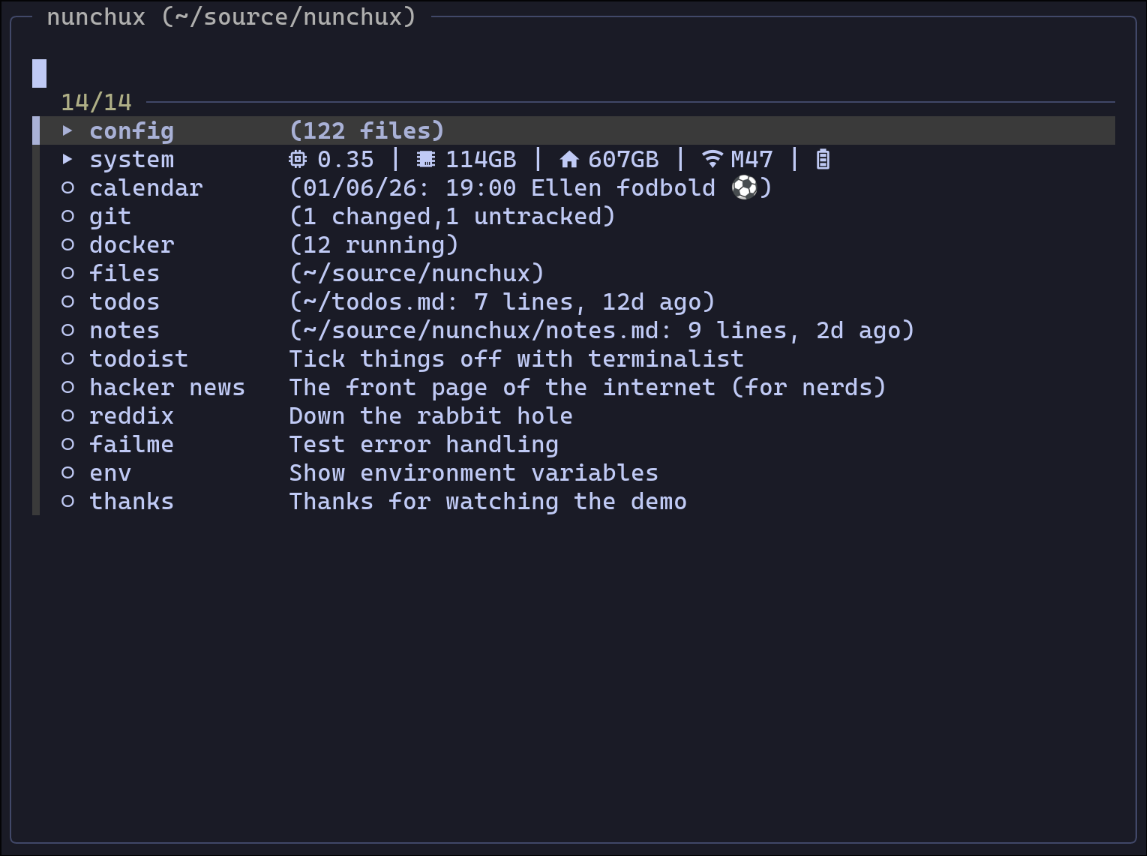Click the "0.35" CPU load value
Viewport: 1147px width, 856px height.
tap(345, 159)
